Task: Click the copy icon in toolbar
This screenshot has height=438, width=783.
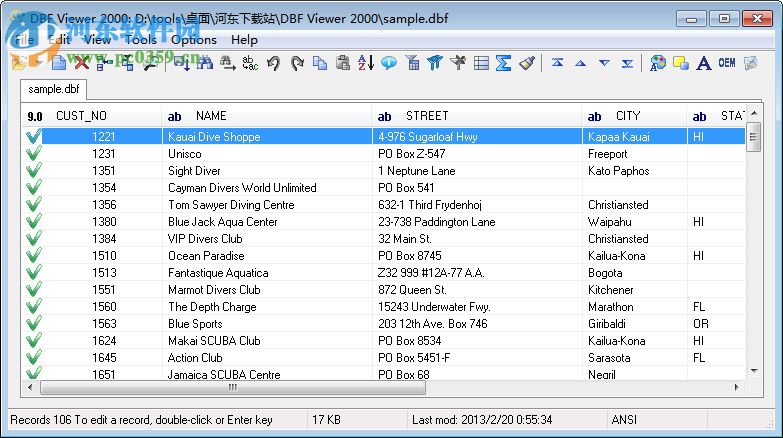Action: [320, 63]
